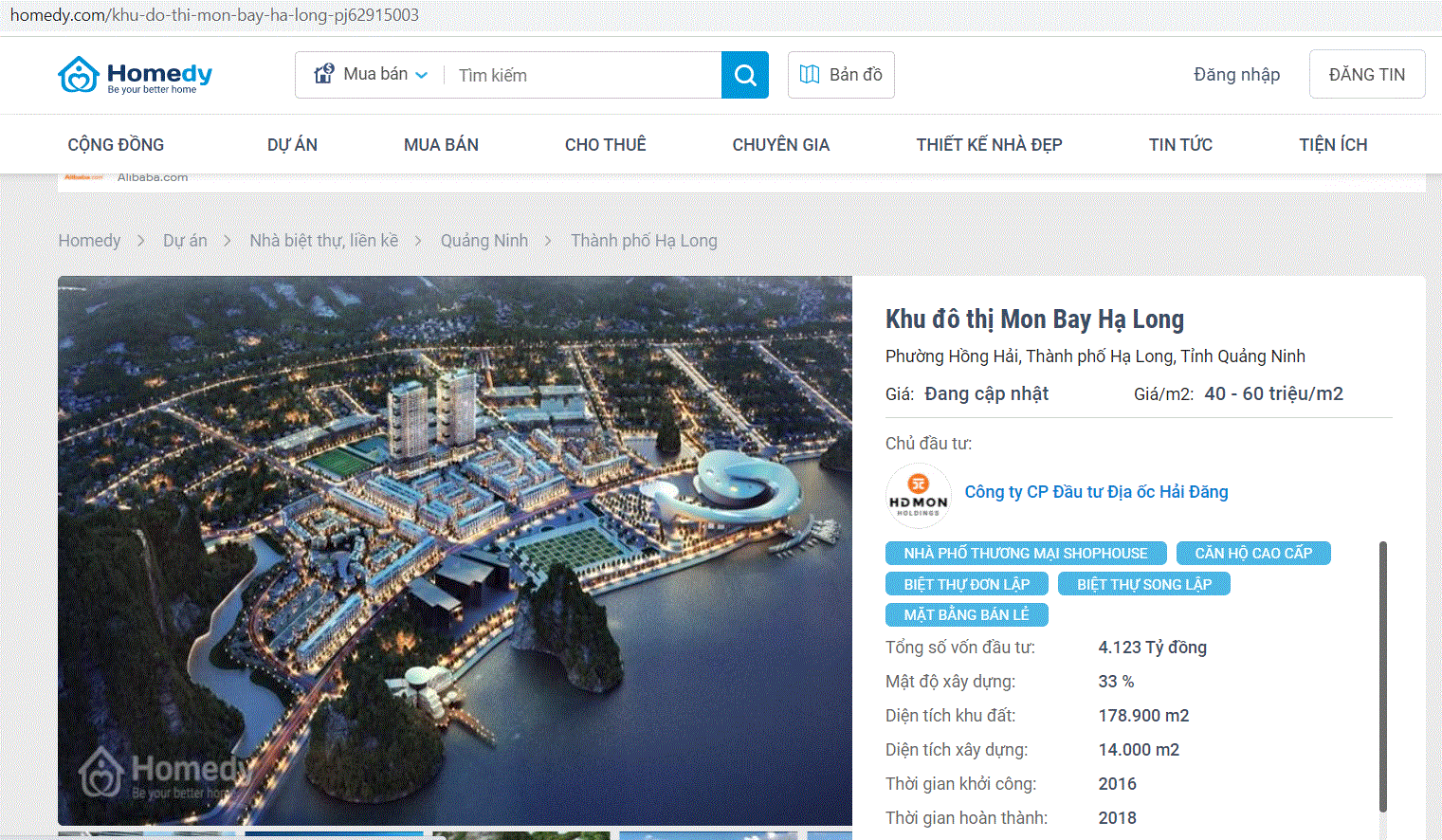Click the project info panel scrollbar
The width and height of the screenshot is (1442, 840).
click(1383, 677)
